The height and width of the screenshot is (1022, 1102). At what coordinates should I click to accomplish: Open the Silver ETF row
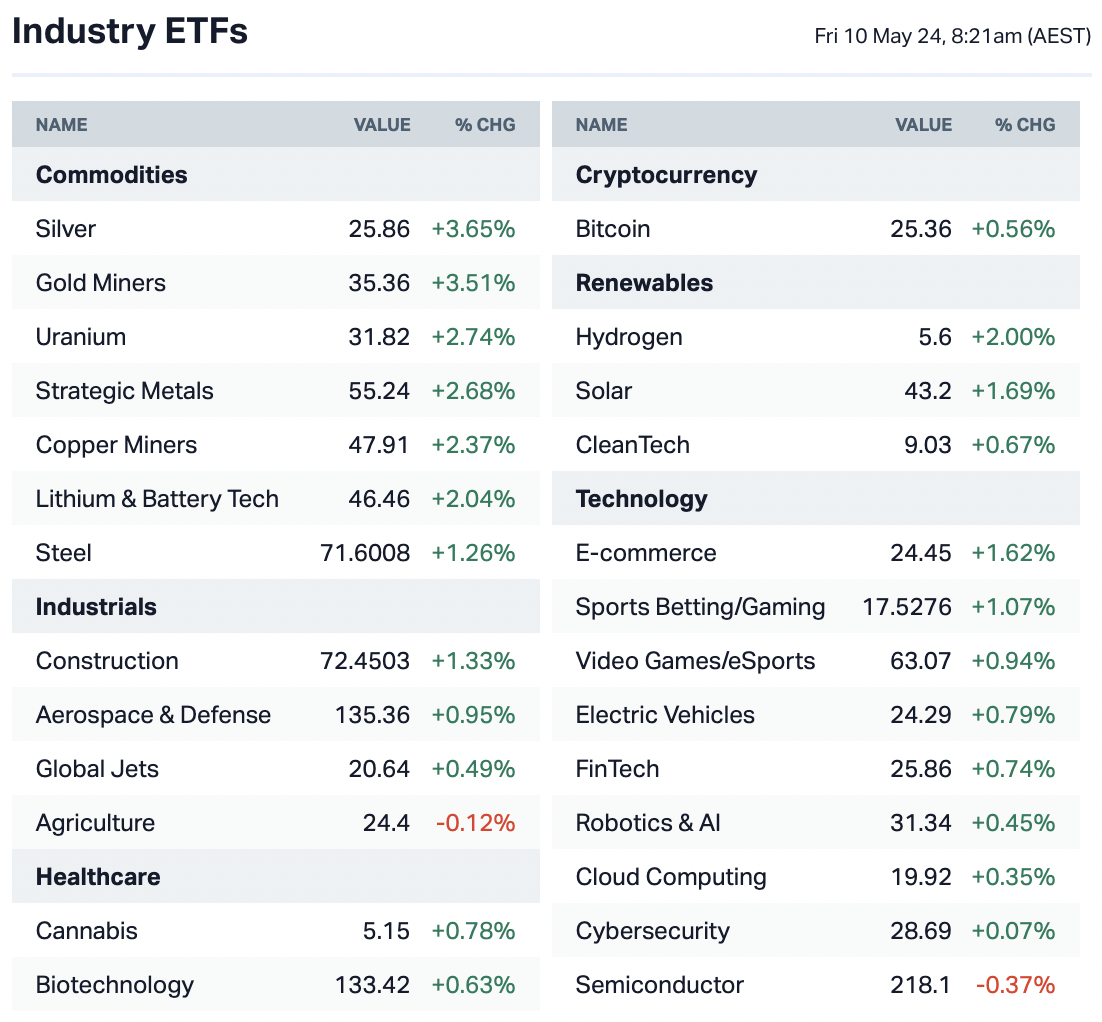(66, 229)
